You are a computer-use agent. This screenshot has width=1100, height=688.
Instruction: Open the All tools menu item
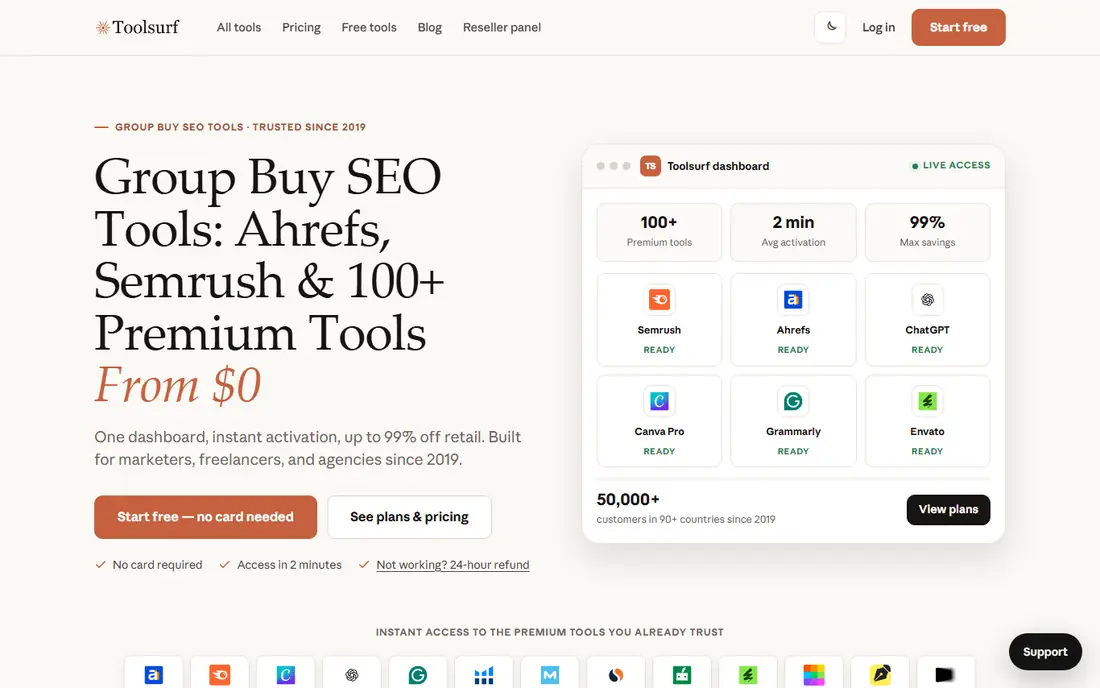click(239, 27)
